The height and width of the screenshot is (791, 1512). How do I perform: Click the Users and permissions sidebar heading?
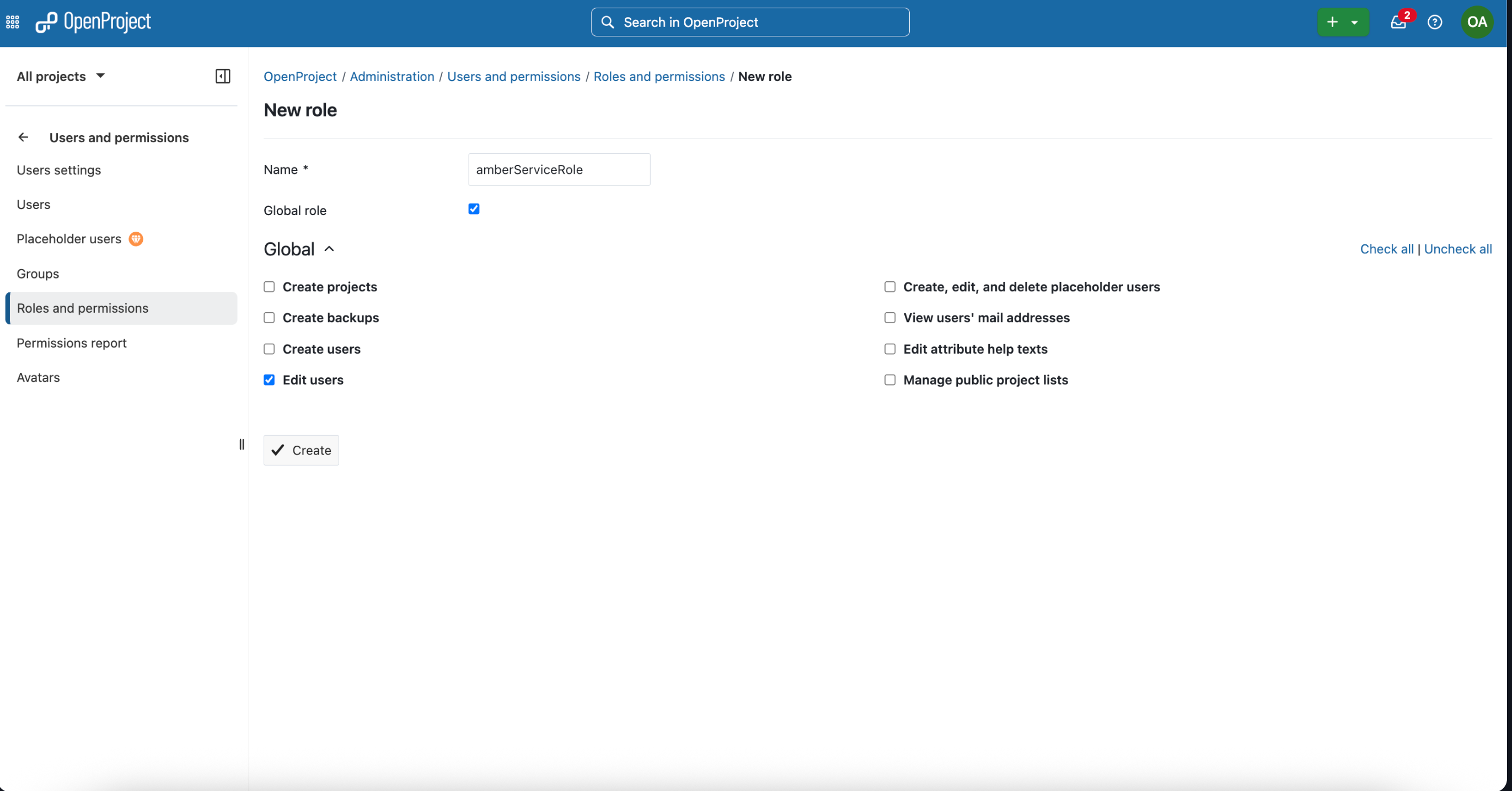click(119, 137)
